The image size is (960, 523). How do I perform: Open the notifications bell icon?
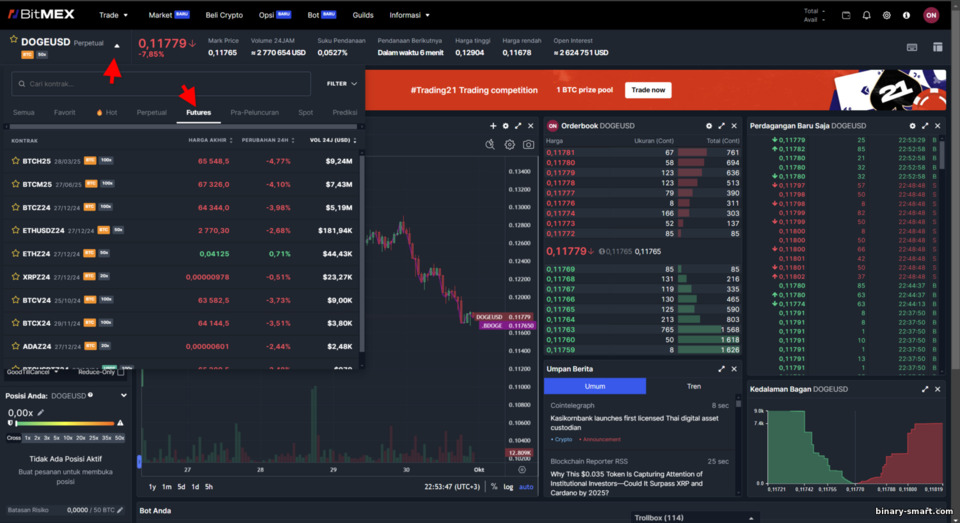click(866, 15)
